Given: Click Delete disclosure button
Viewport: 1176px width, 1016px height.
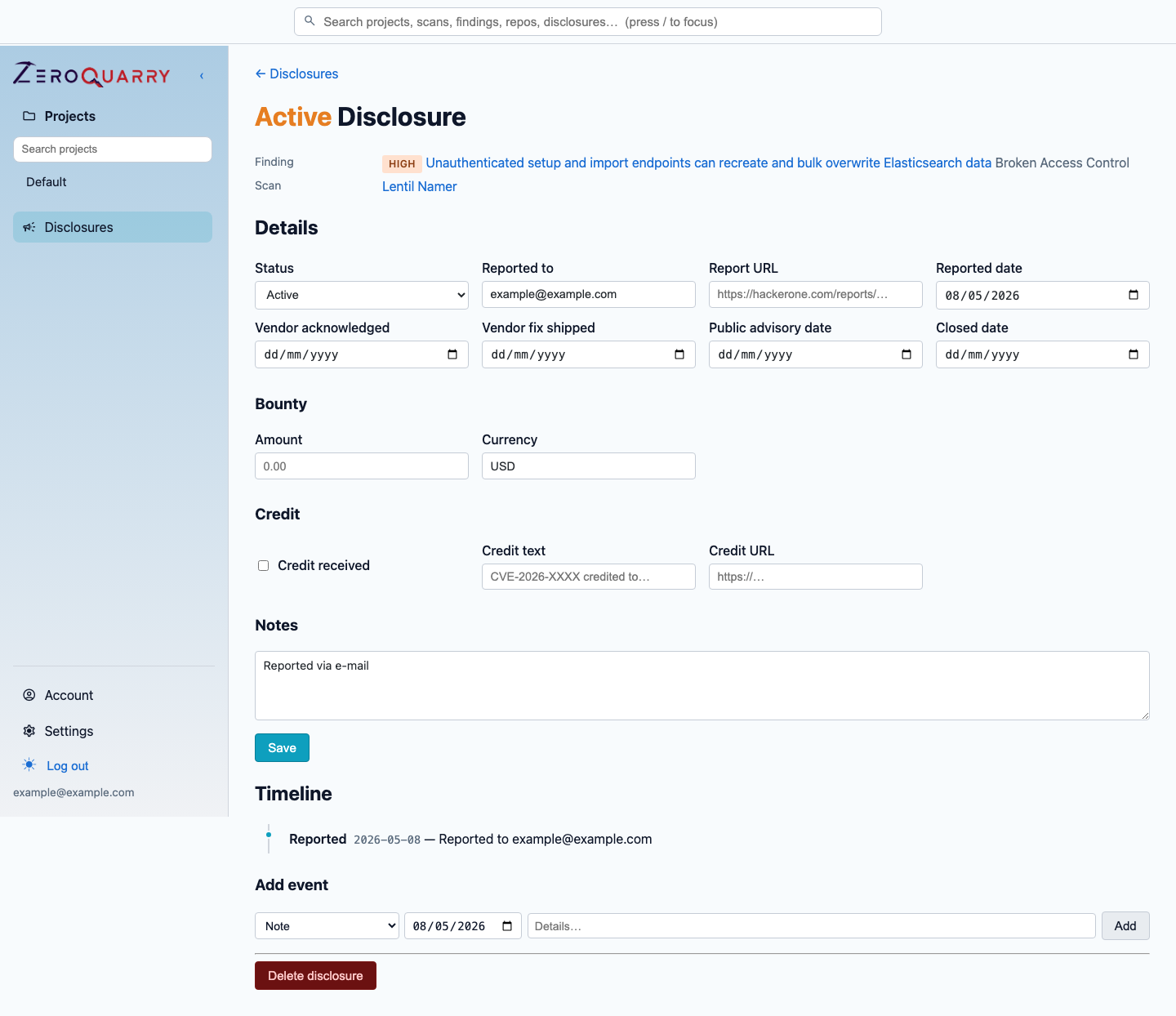Looking at the screenshot, I should (x=315, y=975).
